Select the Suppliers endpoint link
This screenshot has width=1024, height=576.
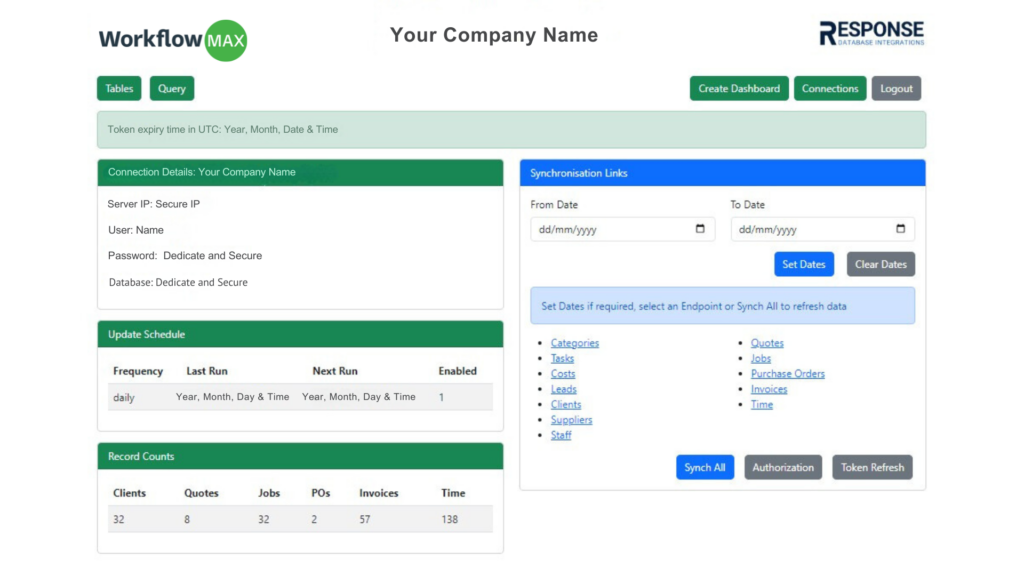click(571, 420)
